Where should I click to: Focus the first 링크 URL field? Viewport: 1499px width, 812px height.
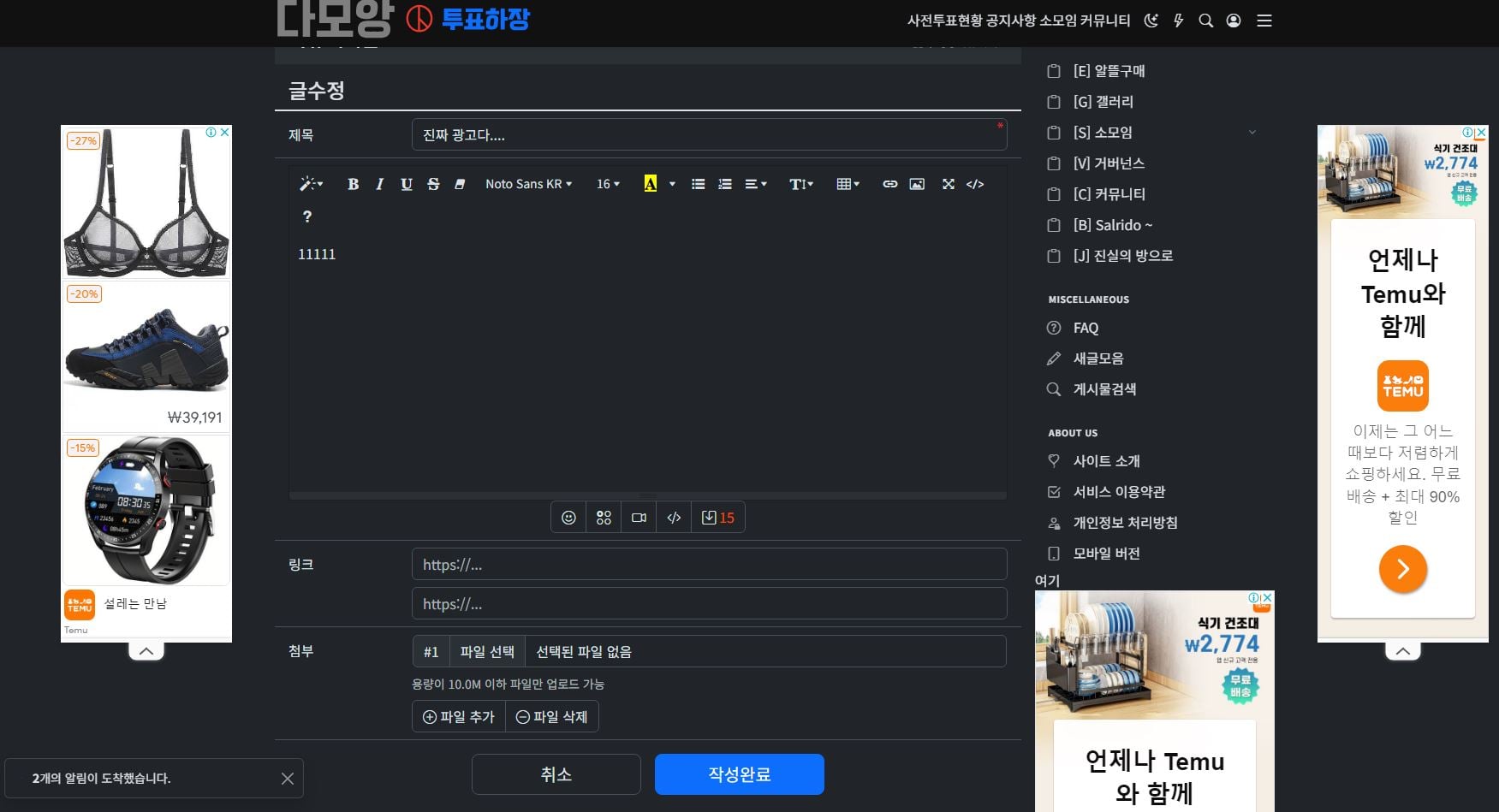tap(709, 565)
